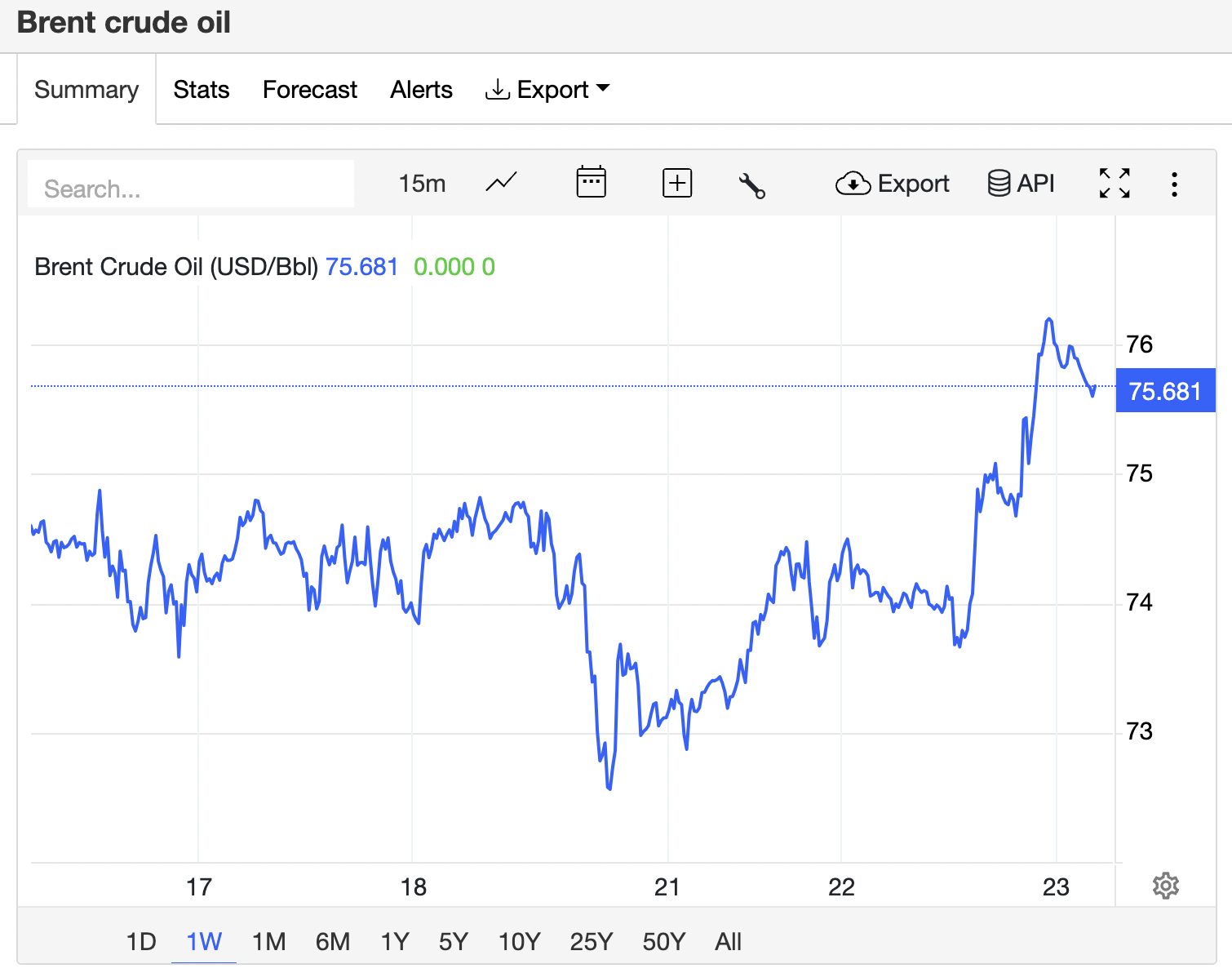The width and height of the screenshot is (1232, 973).
Task: Select the 50Y time range
Action: (x=664, y=941)
